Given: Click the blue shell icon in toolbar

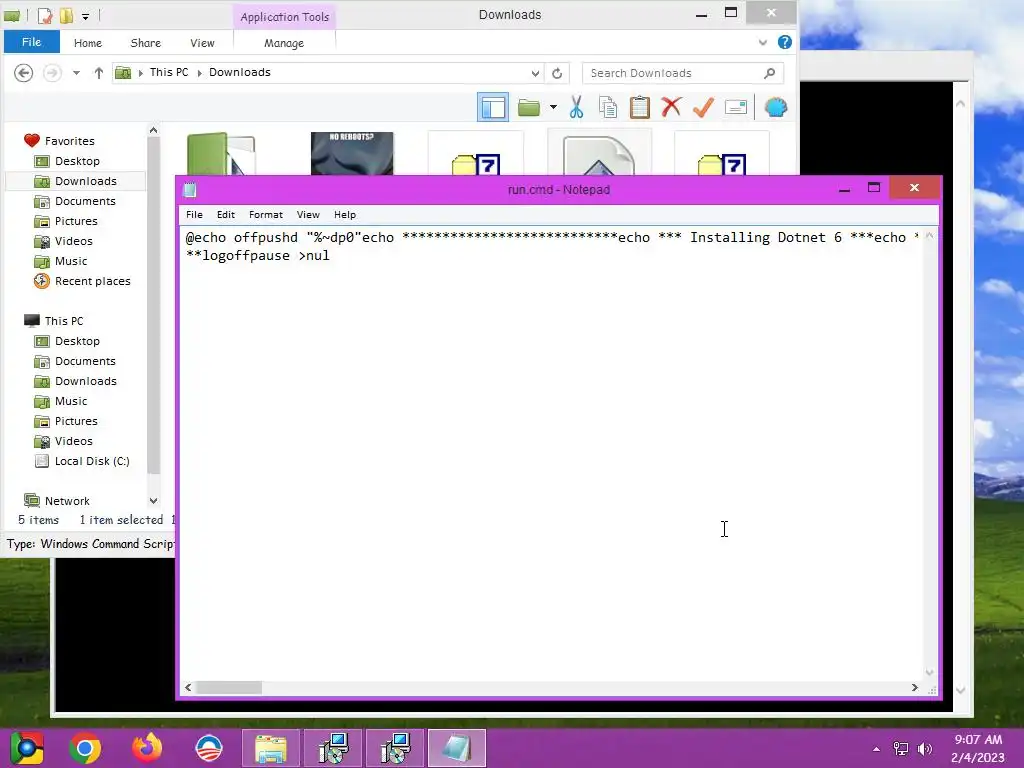Looking at the screenshot, I should (x=776, y=107).
